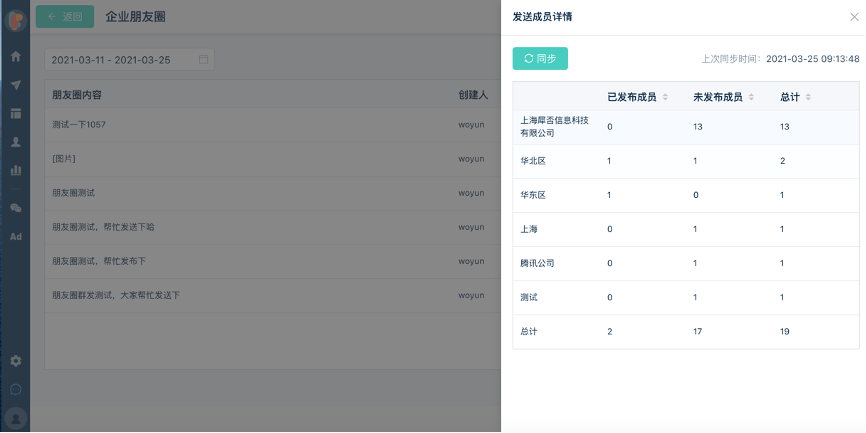
Task: Select the 腾讯公司 row
Action: [x=686, y=263]
